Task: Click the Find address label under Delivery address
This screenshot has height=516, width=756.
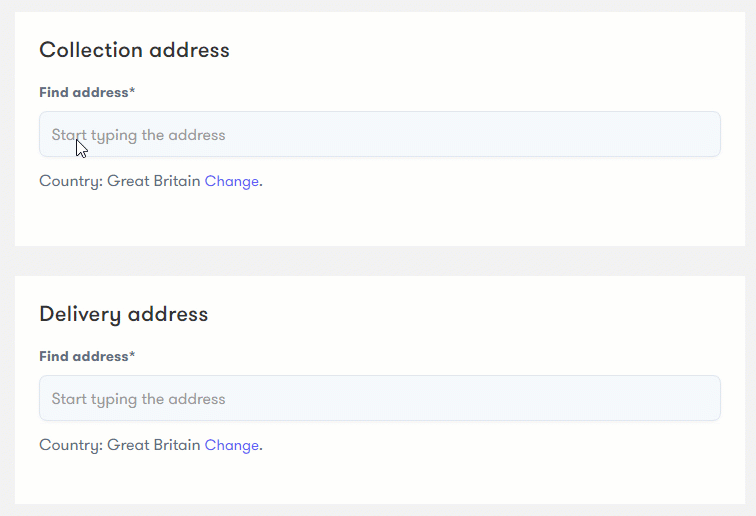Action: pos(87,356)
